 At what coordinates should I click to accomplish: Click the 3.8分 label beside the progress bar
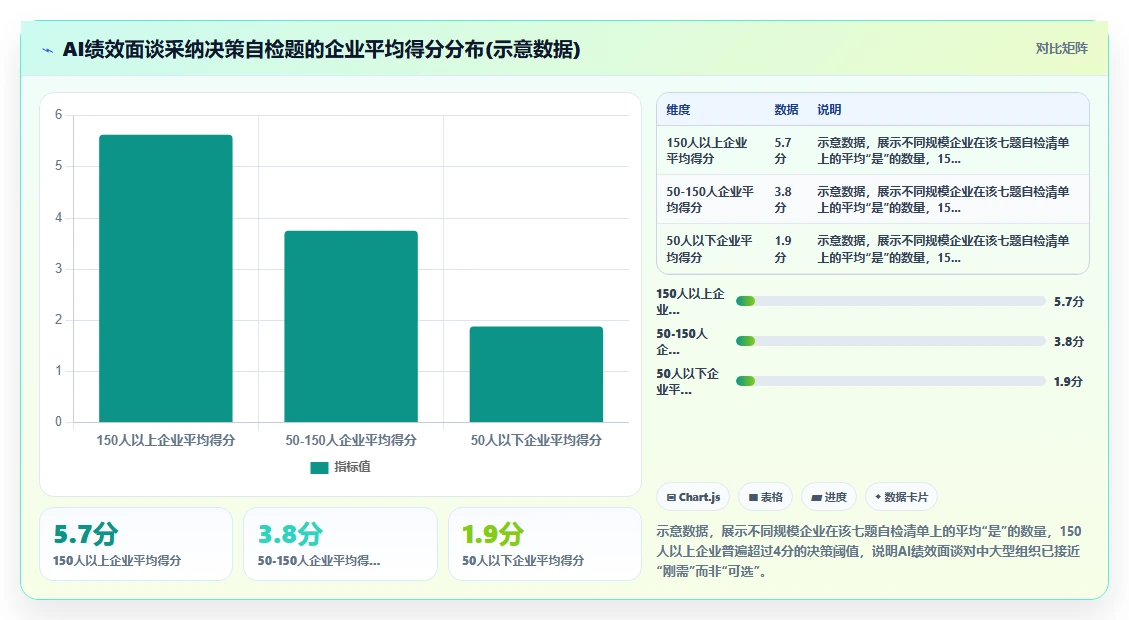(1069, 341)
